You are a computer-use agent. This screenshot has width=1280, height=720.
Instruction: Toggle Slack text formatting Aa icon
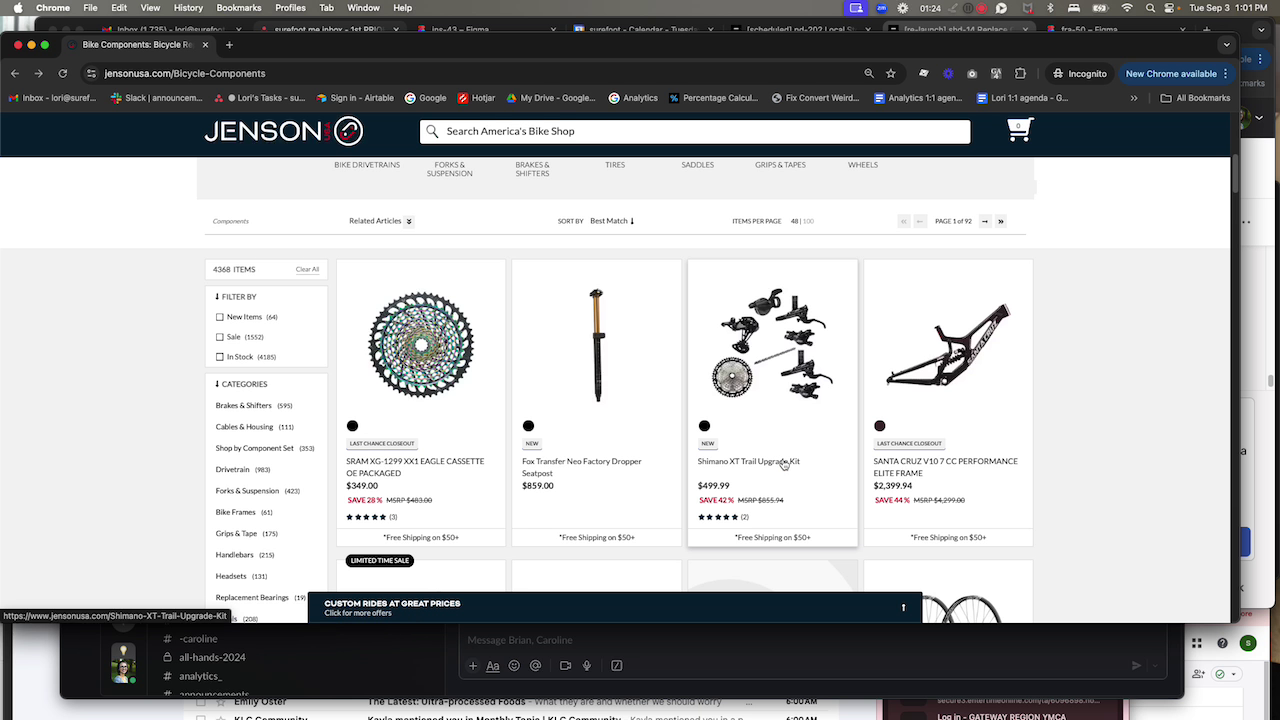coord(492,666)
